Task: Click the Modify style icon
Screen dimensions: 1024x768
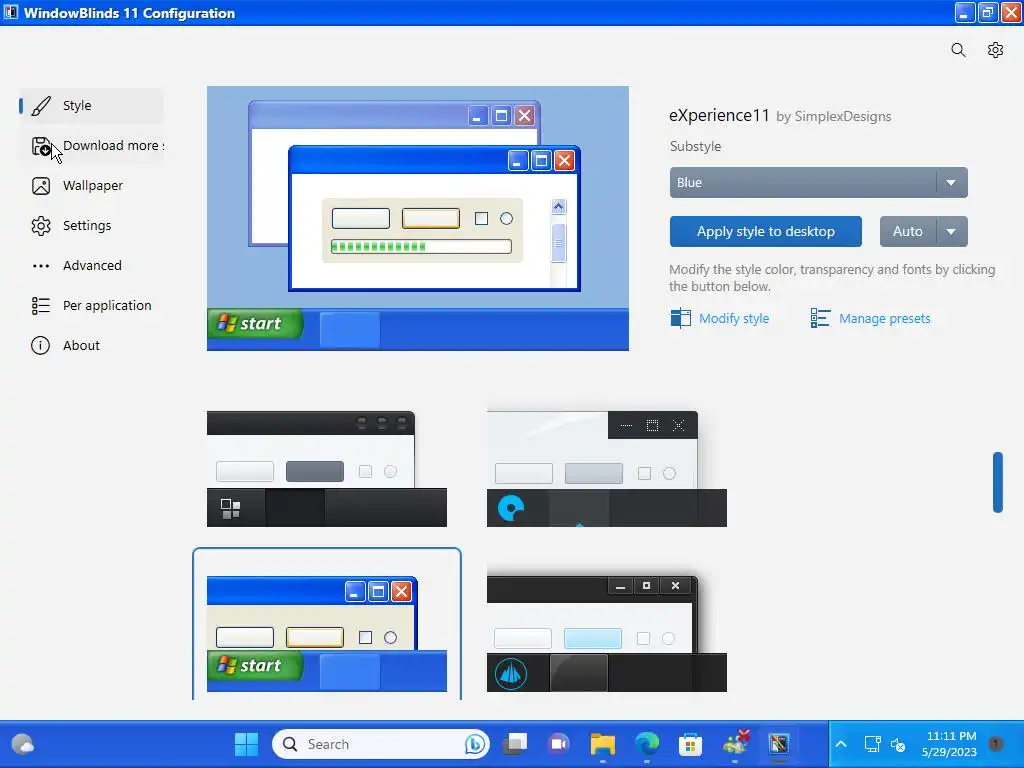Action: tap(680, 318)
